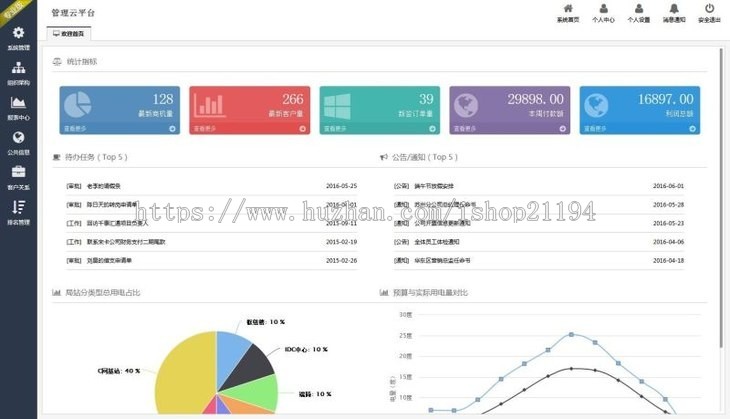Screen dimensions: 730x419
Task: Open the notice row dated 2016-06-01
Action: click(x=539, y=186)
